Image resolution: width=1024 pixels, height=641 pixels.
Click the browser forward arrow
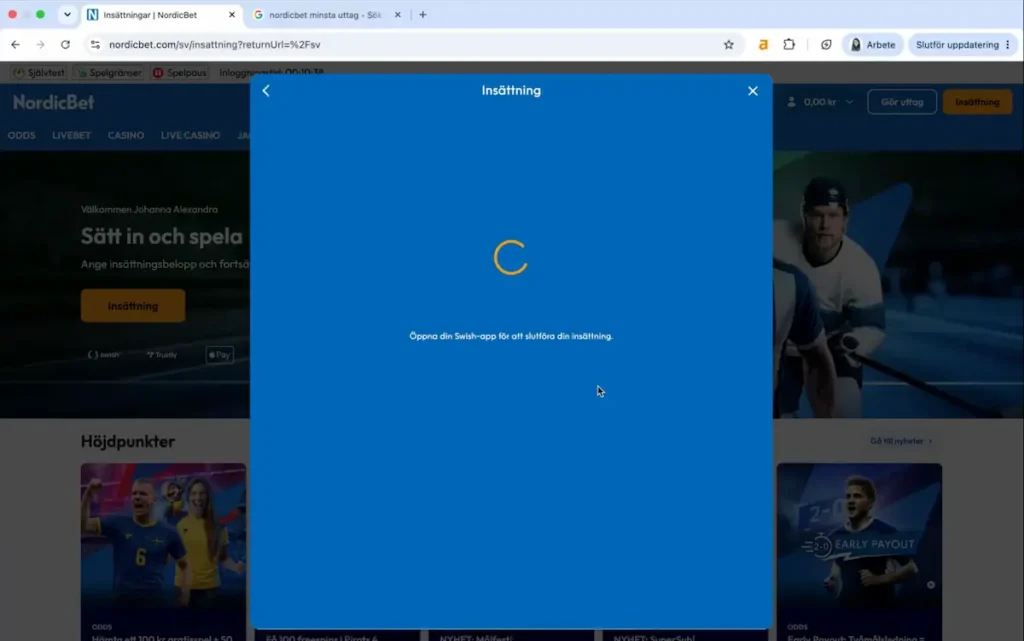tap(40, 44)
